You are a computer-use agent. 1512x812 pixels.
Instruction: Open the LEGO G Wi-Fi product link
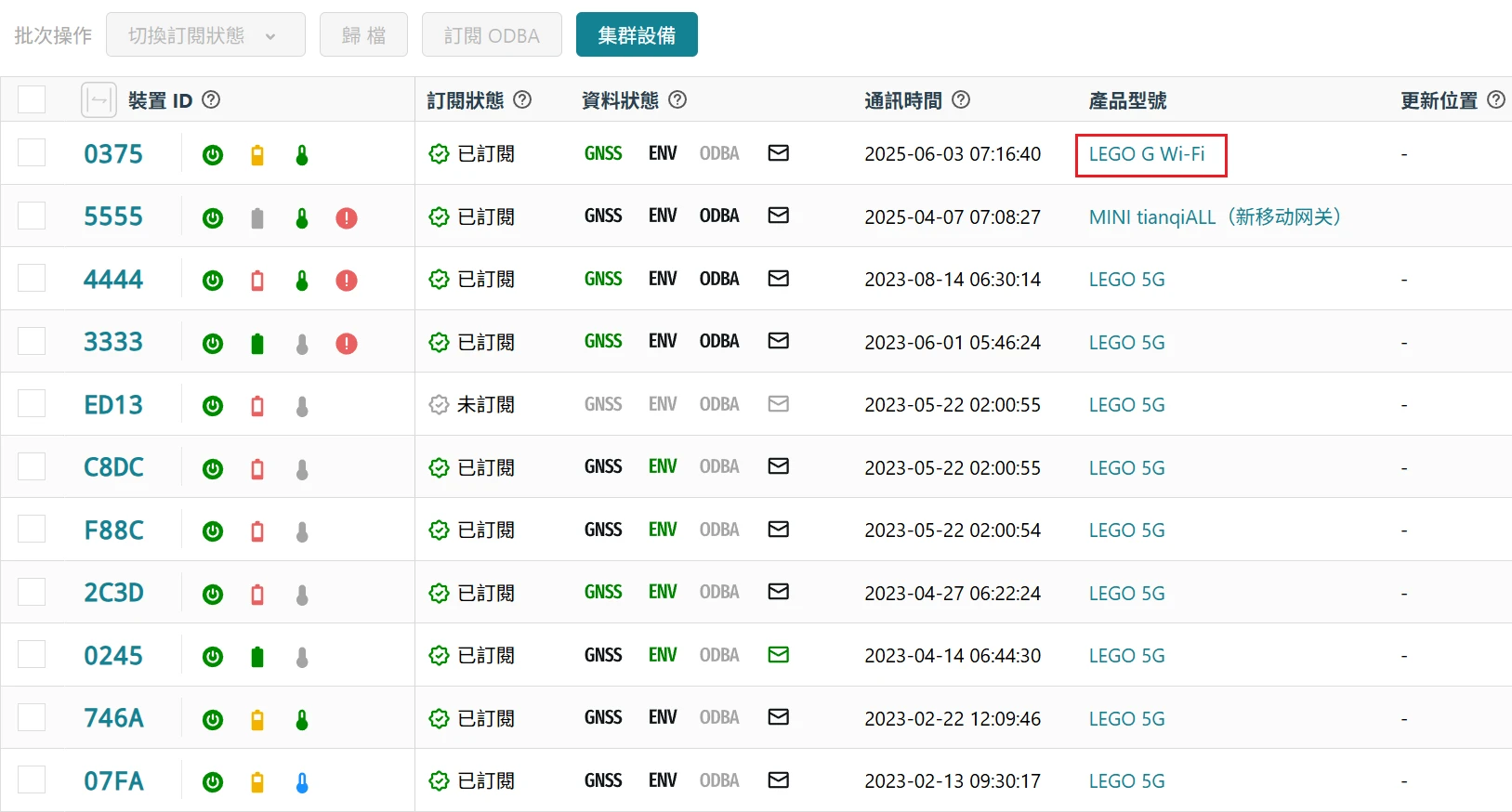pyautogui.click(x=1147, y=154)
